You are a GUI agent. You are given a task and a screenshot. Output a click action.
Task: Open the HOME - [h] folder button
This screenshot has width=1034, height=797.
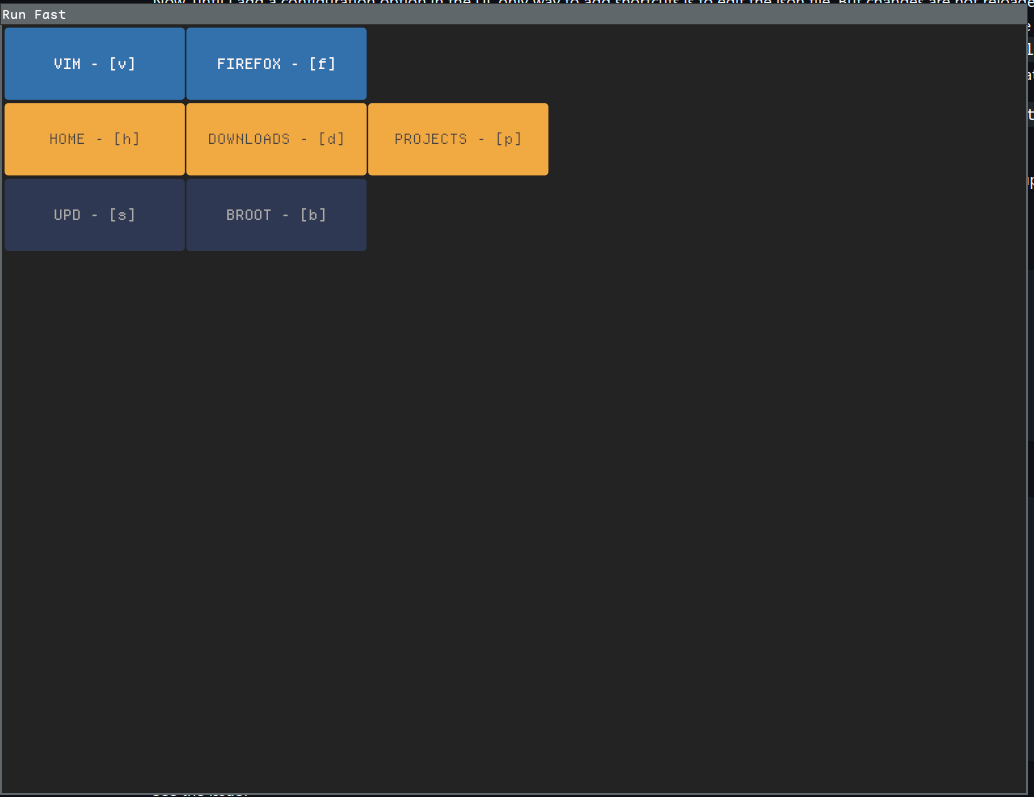pos(94,139)
